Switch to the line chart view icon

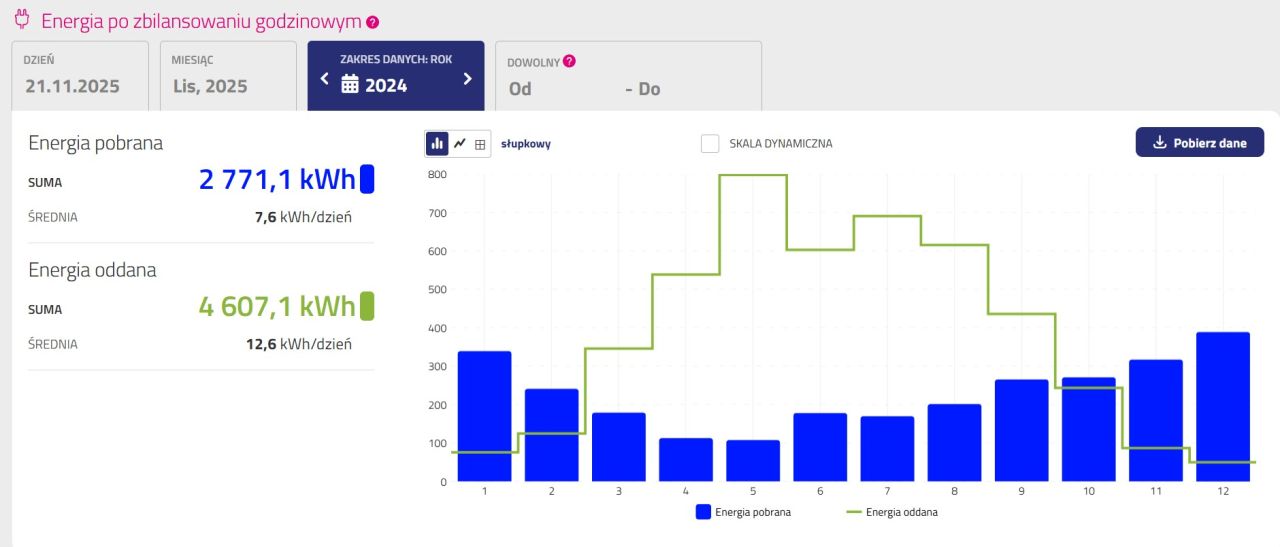[459, 144]
